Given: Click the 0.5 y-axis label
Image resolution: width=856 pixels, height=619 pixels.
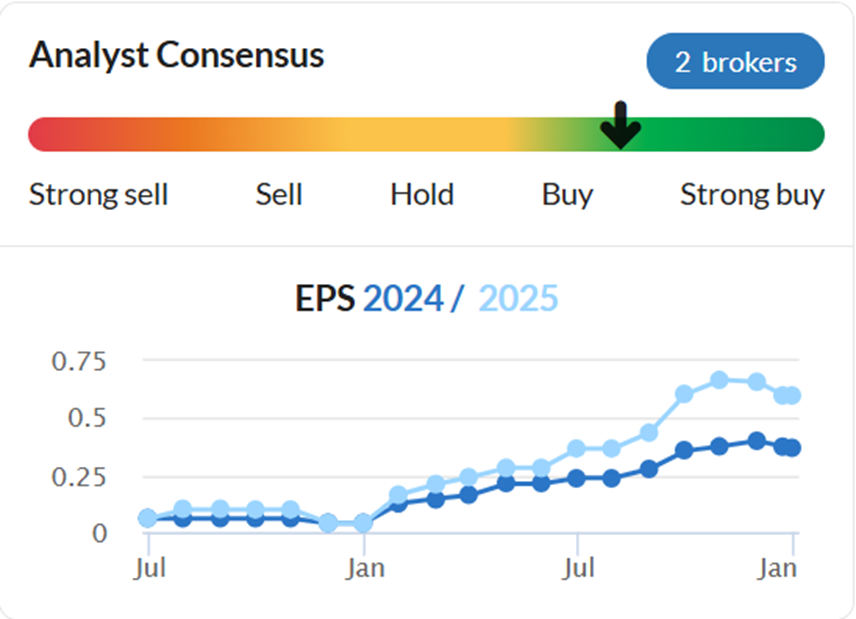Looking at the screenshot, I should [x=86, y=418].
